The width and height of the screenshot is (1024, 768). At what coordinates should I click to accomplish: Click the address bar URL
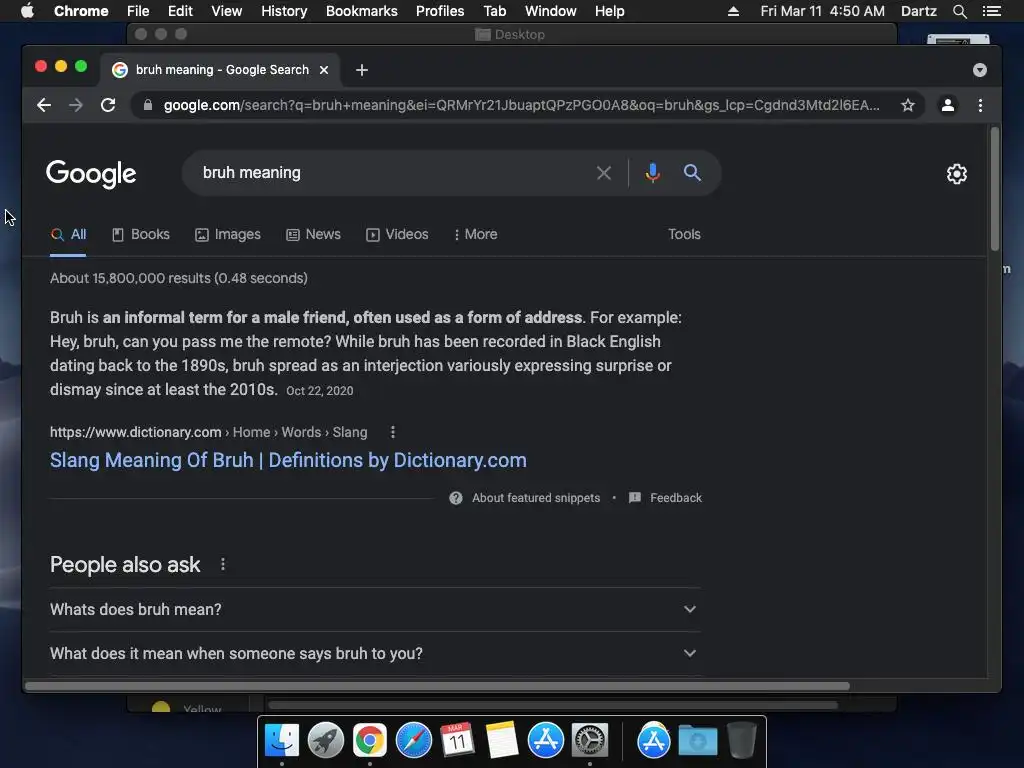[x=521, y=105]
